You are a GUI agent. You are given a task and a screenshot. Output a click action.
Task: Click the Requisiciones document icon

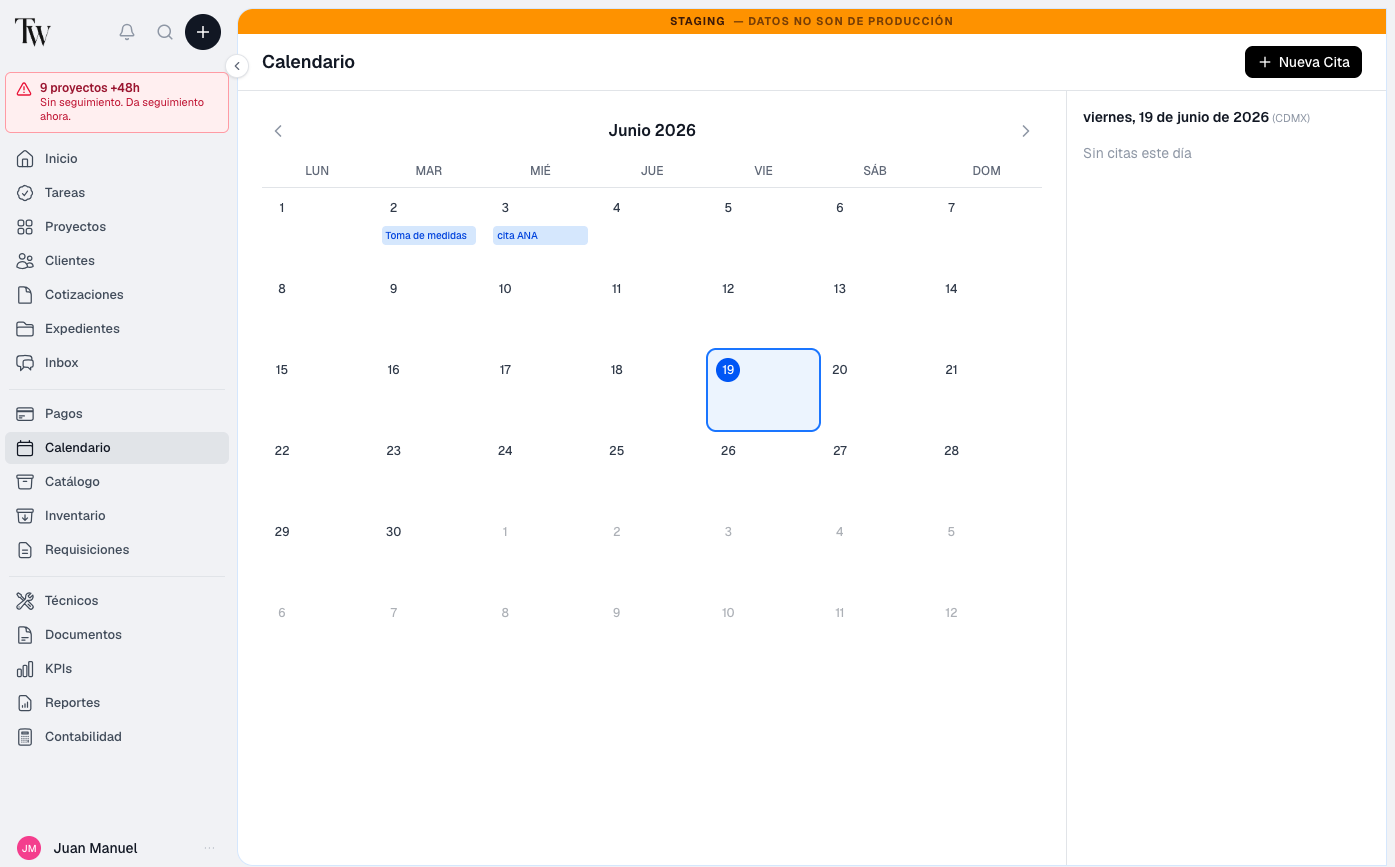pos(26,550)
